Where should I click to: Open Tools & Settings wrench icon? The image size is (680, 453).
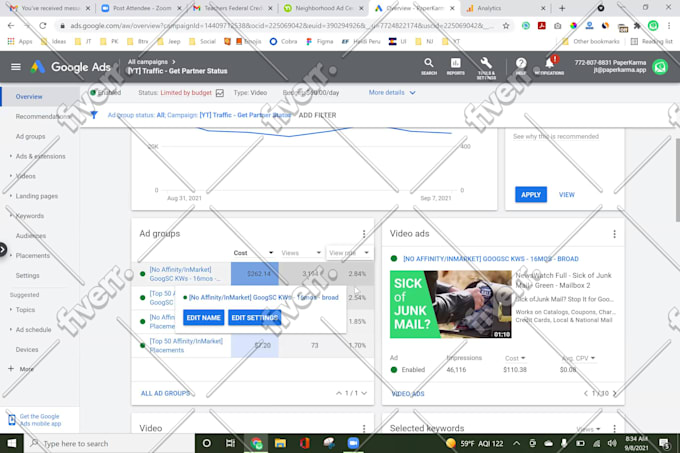[486, 68]
